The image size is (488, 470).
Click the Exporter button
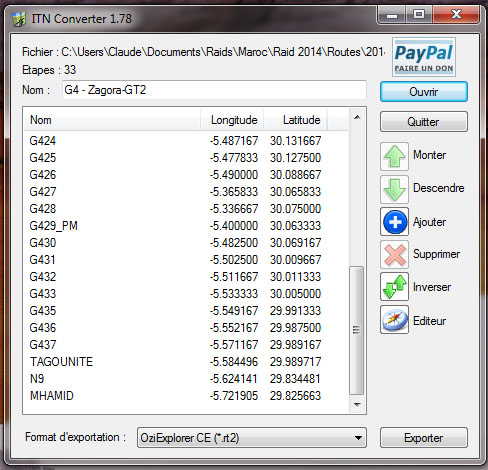tap(424, 438)
